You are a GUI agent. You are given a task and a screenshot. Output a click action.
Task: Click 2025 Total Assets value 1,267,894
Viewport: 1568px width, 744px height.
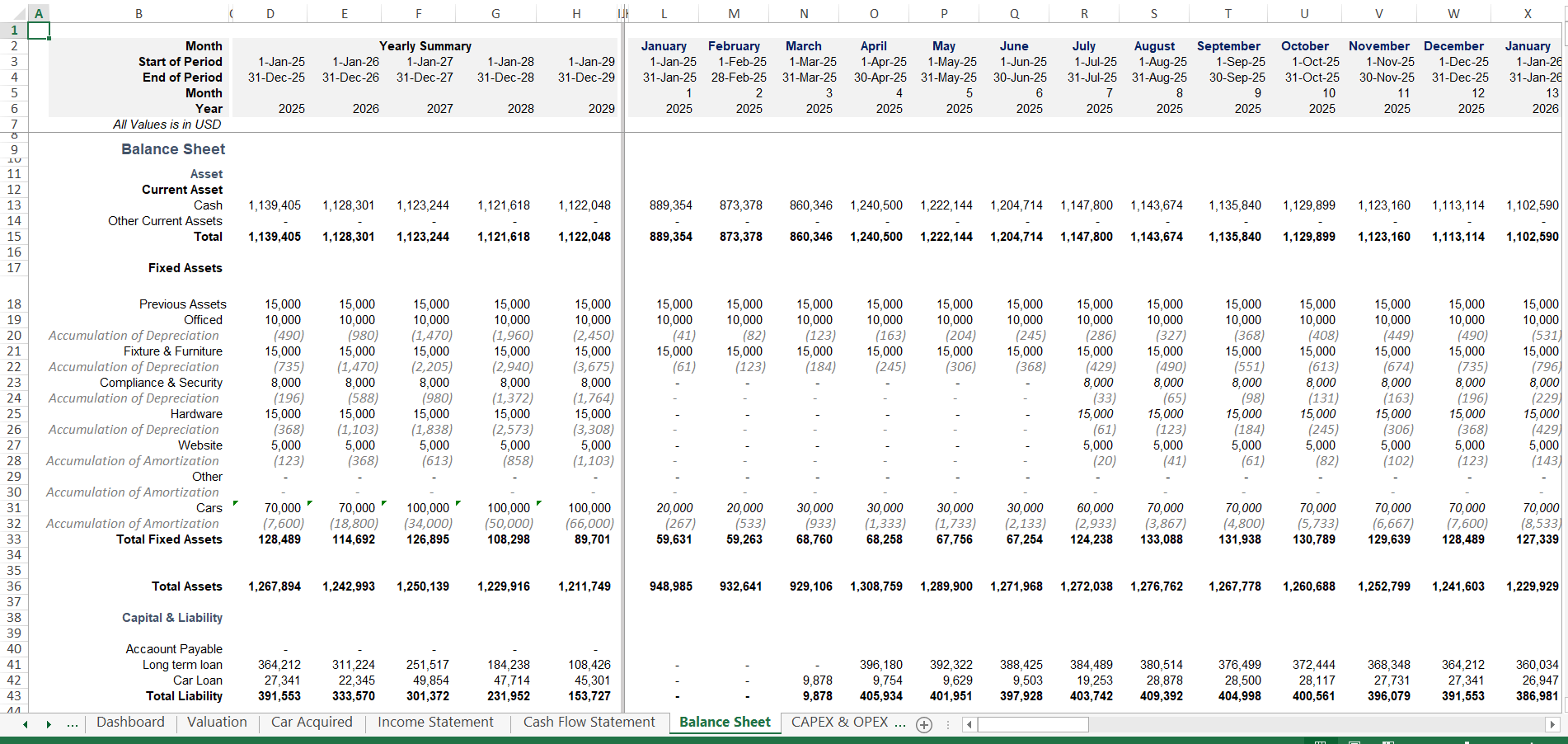point(275,586)
